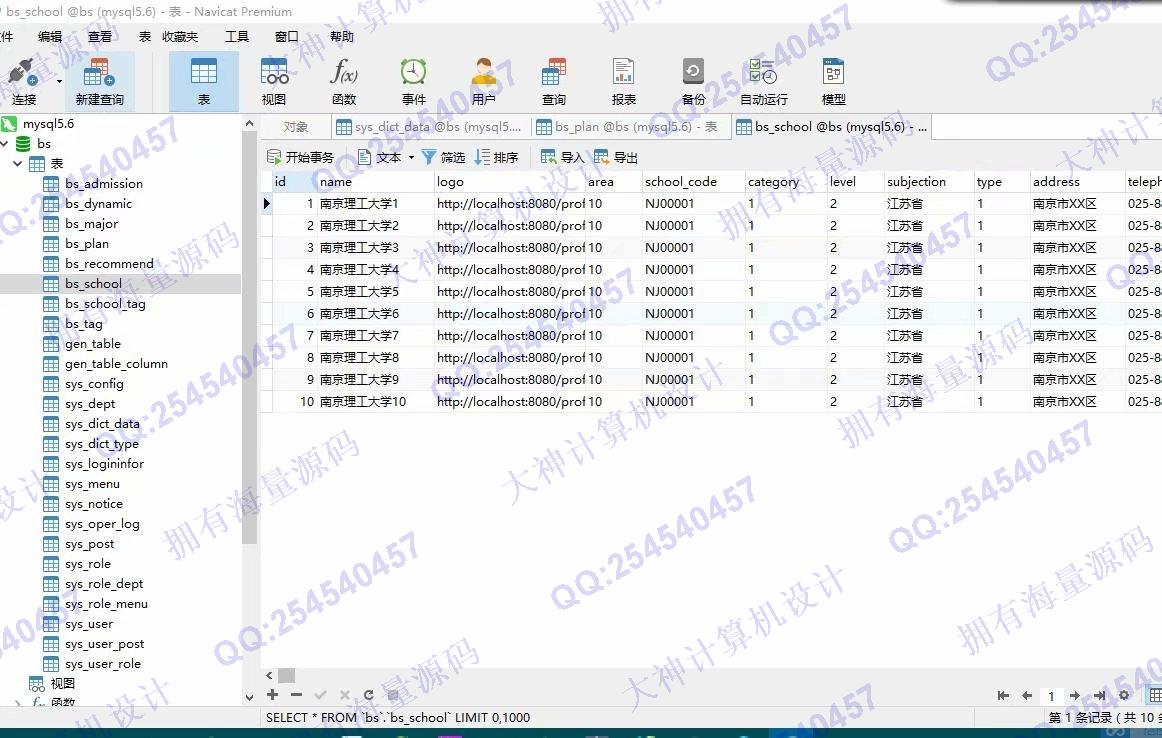Collapse the 表 tables node
This screenshot has height=738, width=1162.
18,164
